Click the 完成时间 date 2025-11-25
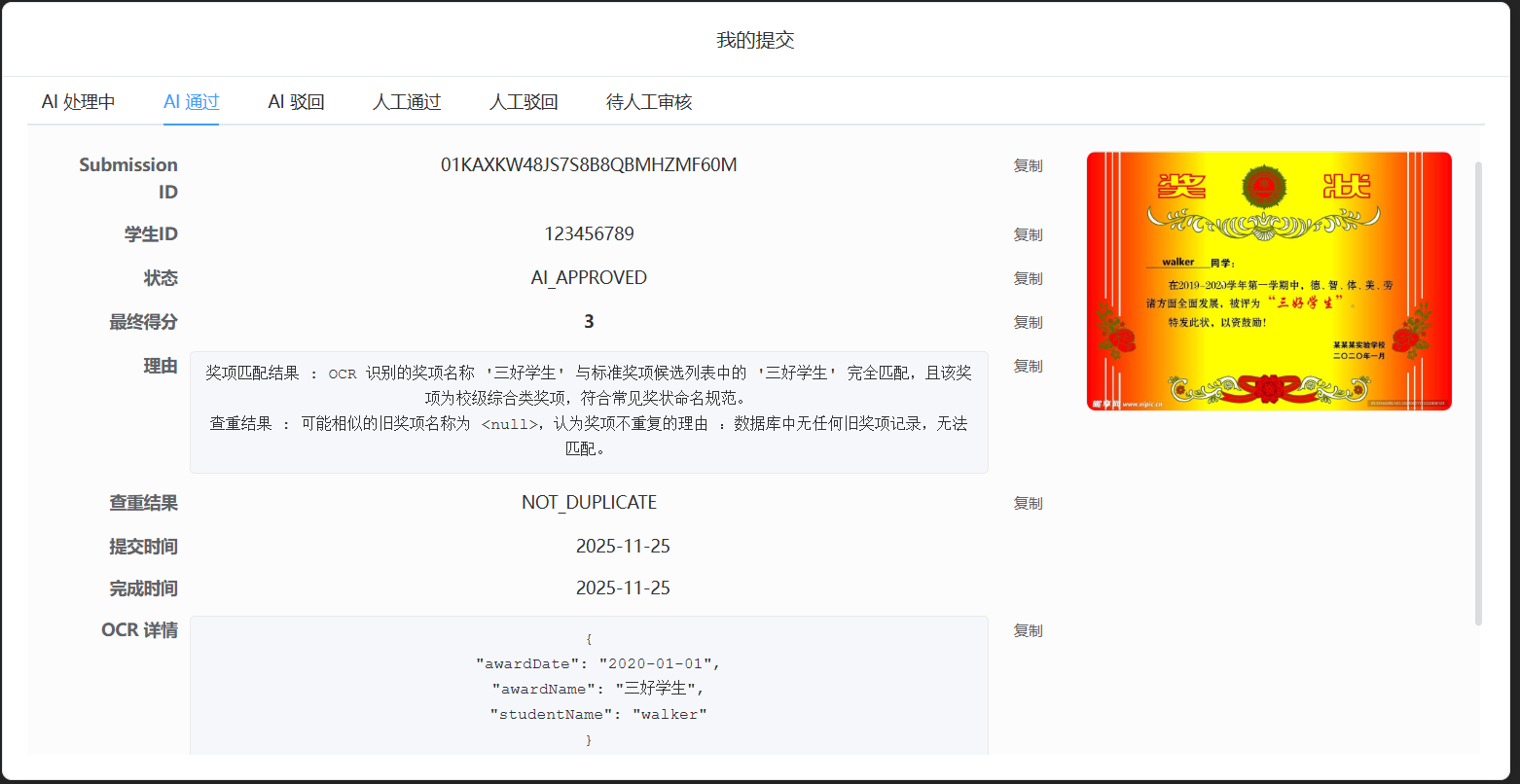1520x784 pixels. tap(623, 588)
